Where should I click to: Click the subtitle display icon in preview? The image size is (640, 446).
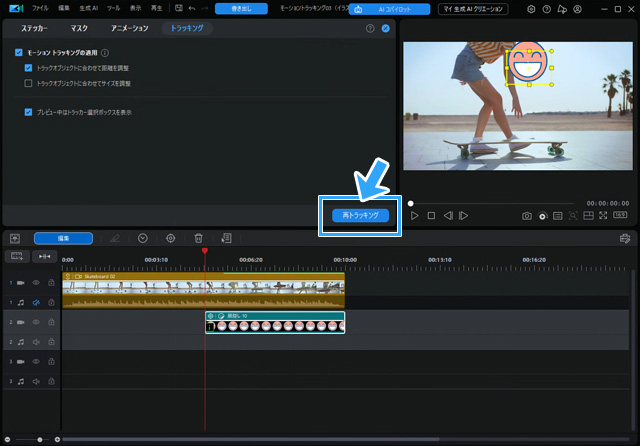(558, 216)
